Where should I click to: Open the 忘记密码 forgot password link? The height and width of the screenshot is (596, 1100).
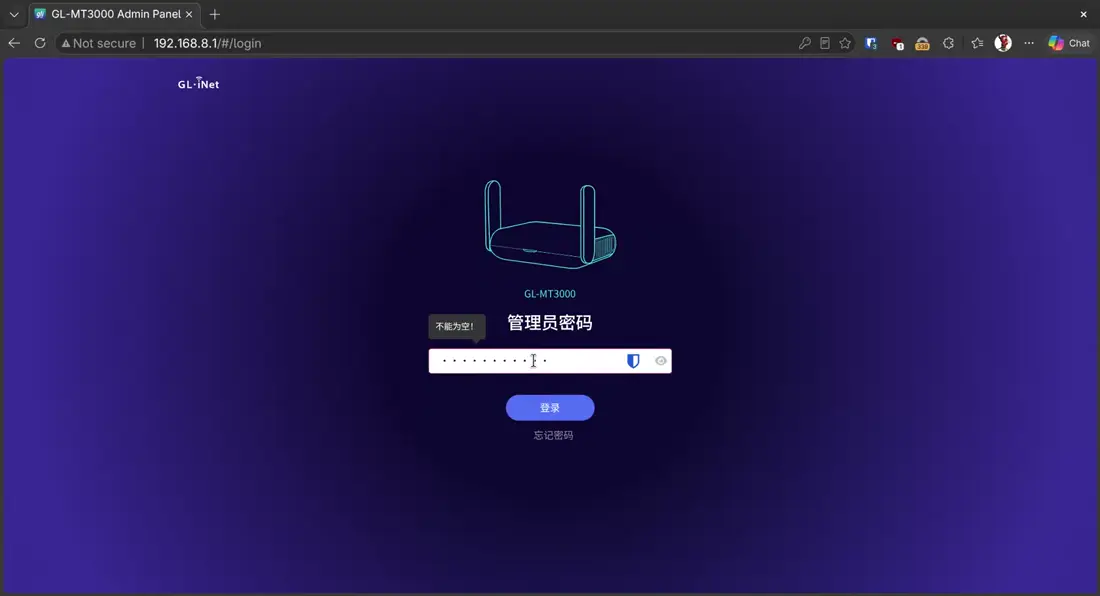(554, 435)
